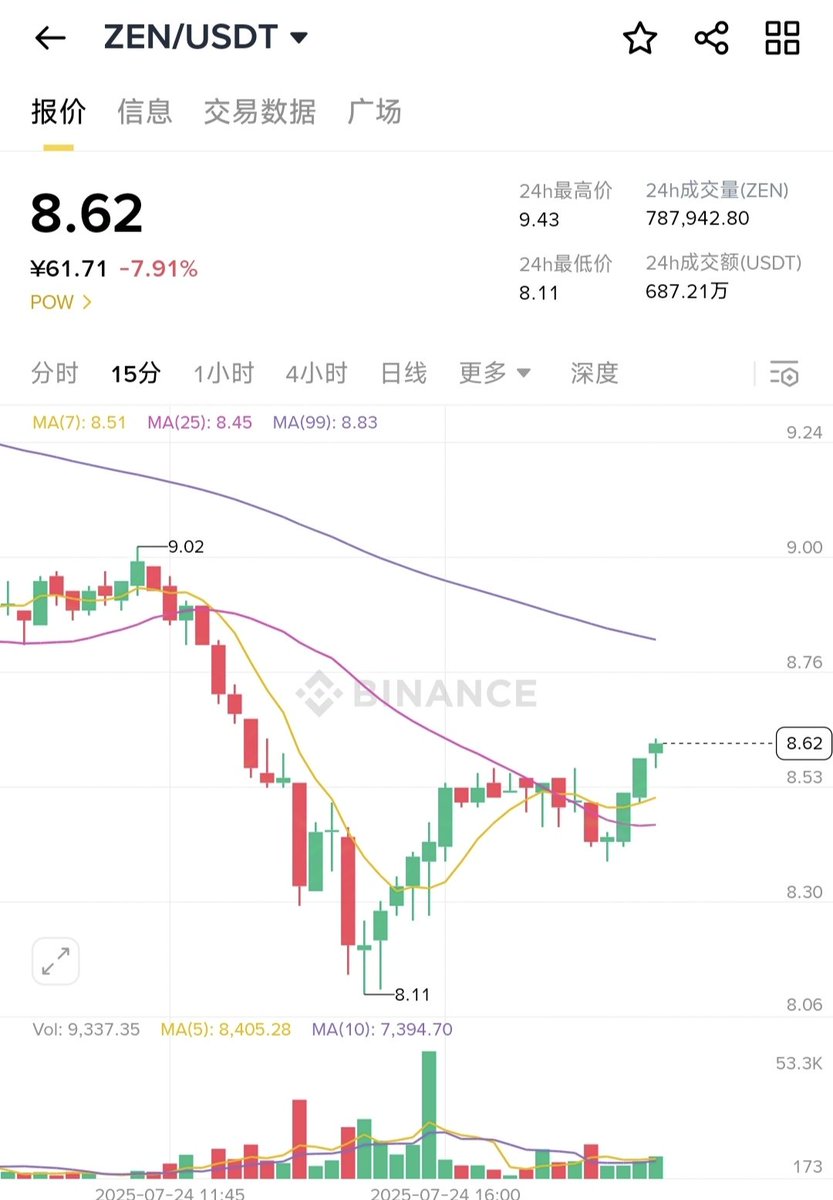Screen dimensions: 833x1200
Task: Select the 日线 timeframe
Action: 404,373
